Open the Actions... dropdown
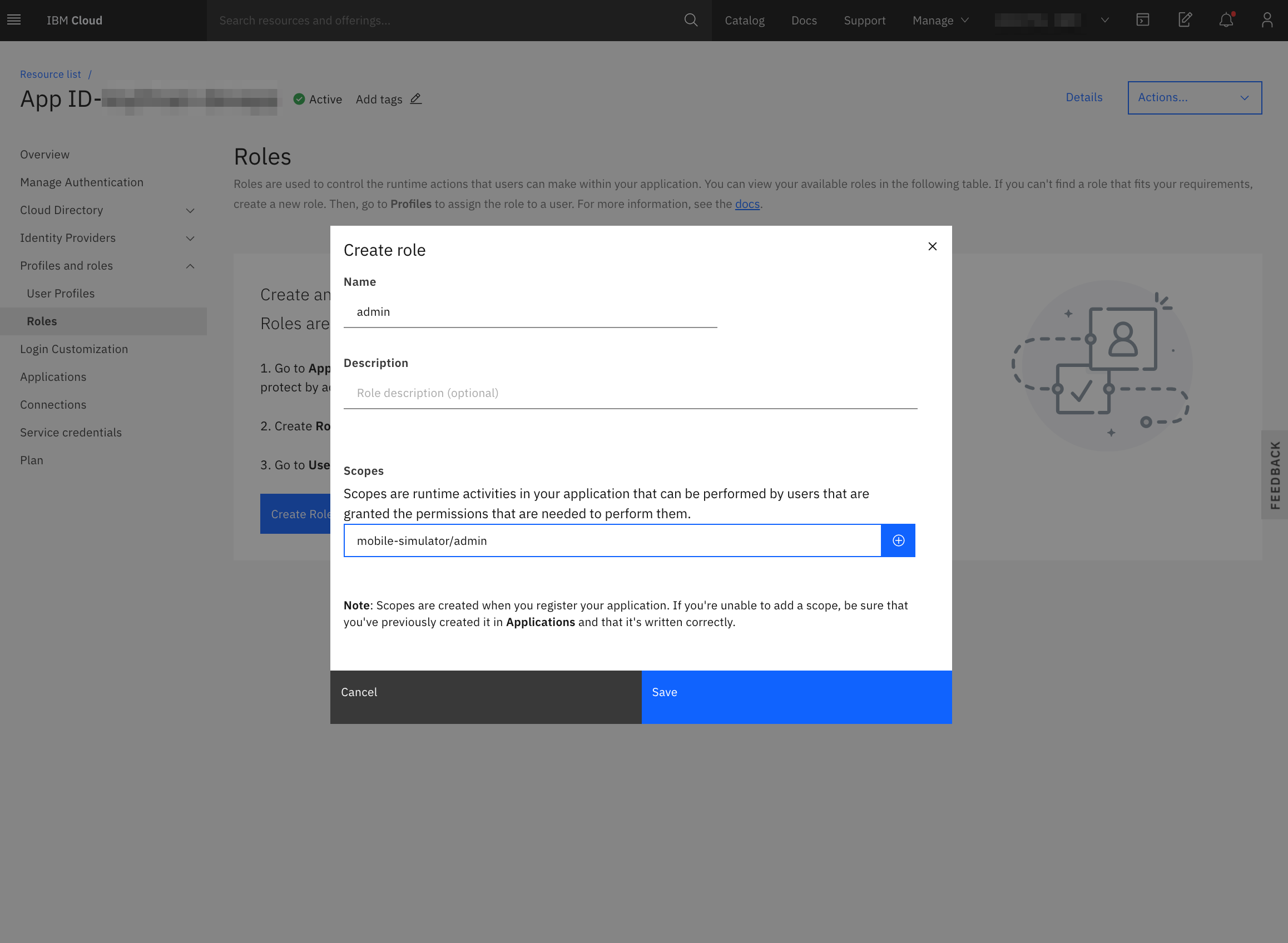The height and width of the screenshot is (943, 1288). click(1195, 97)
